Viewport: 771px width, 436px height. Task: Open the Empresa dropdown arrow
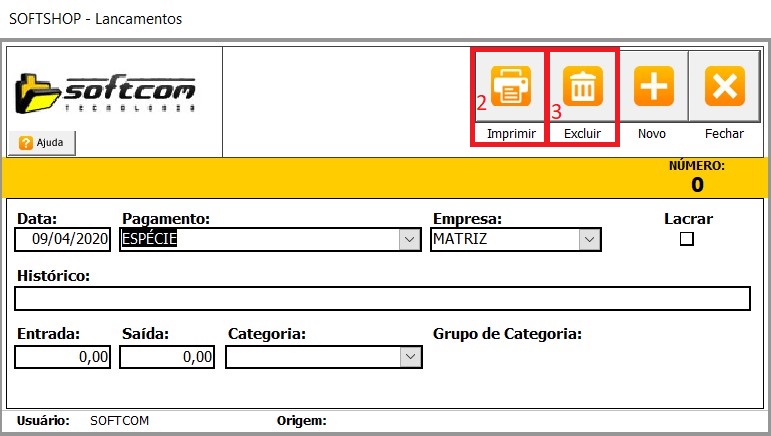coord(590,240)
